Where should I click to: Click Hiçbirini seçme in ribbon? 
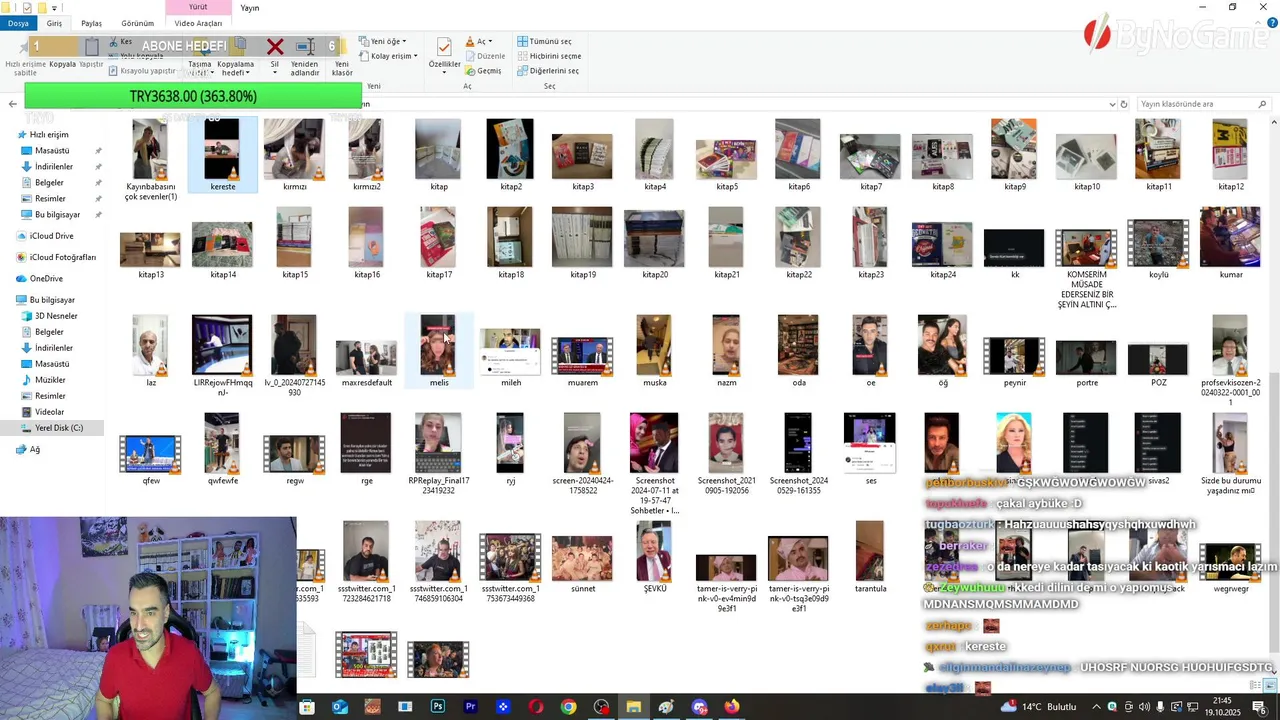point(549,56)
